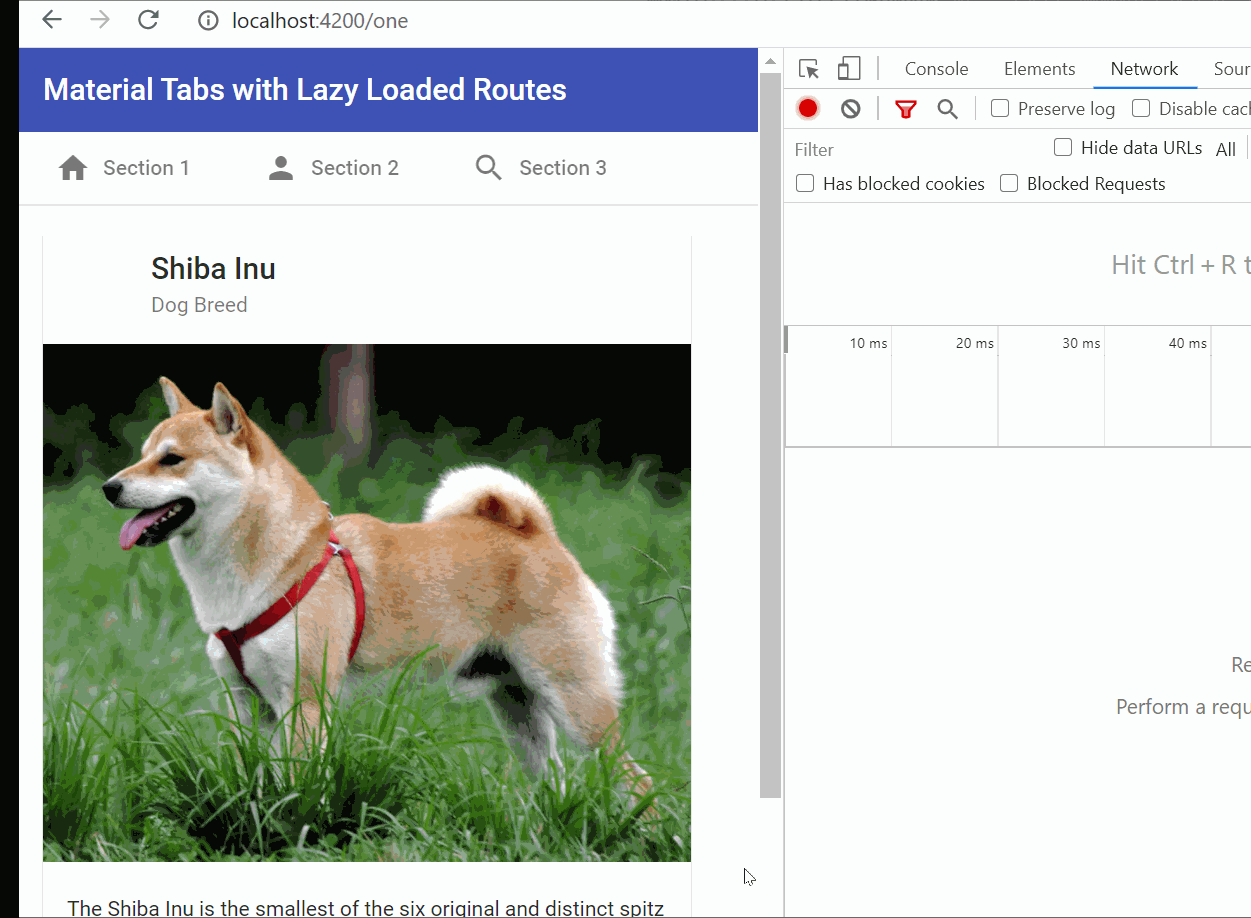The image size is (1251, 918).
Task: Click the browser back arrow
Action: click(x=52, y=20)
